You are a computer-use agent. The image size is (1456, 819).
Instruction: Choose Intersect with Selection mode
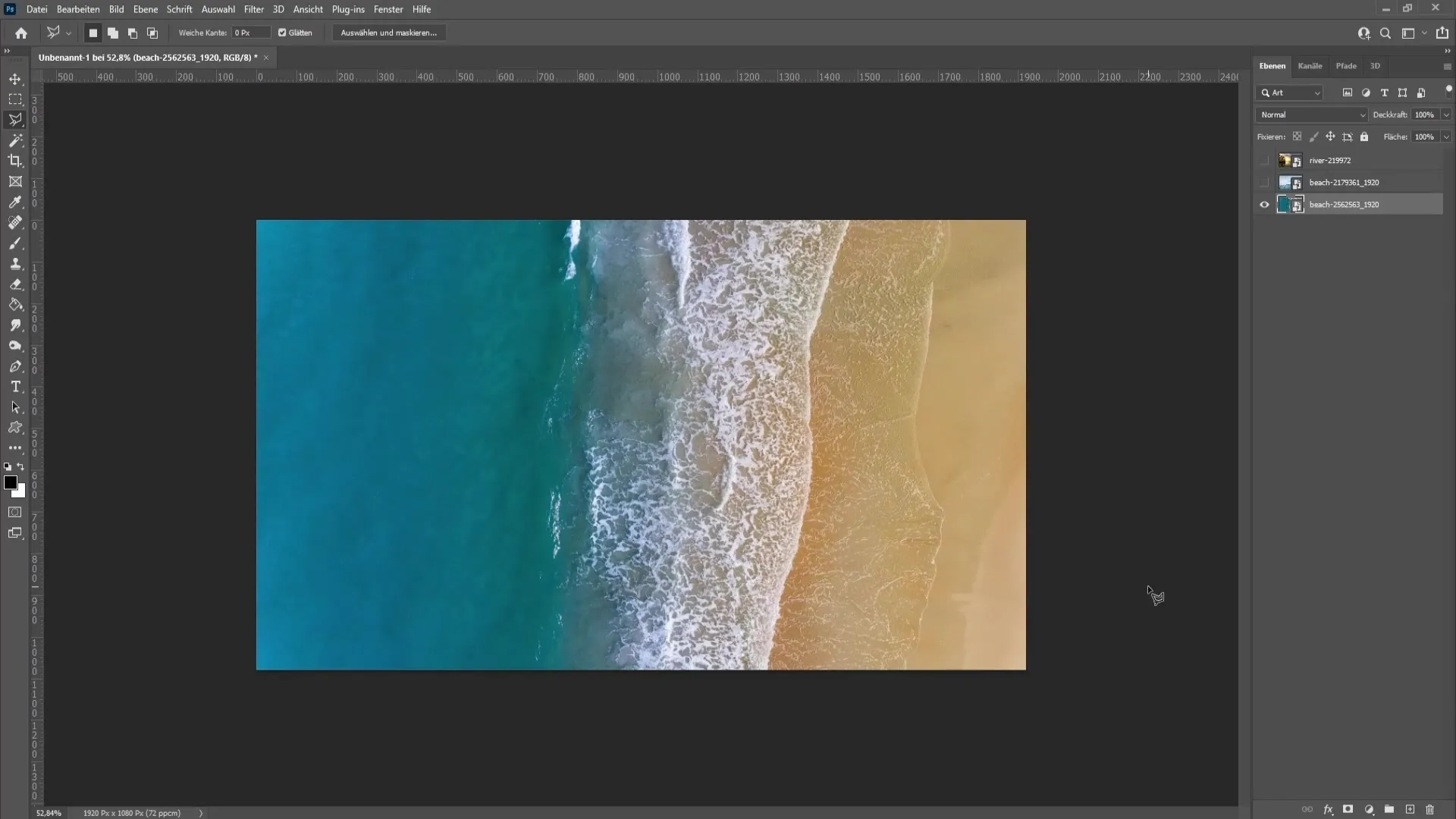(x=152, y=33)
